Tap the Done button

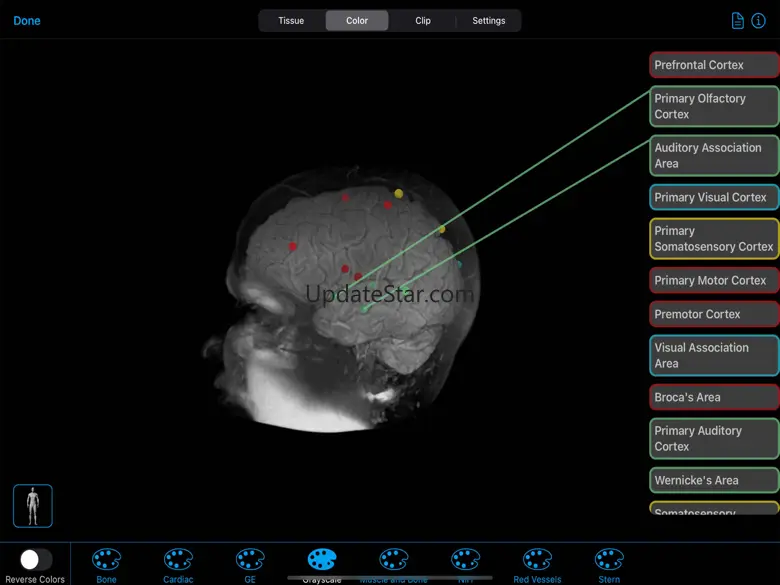[27, 21]
